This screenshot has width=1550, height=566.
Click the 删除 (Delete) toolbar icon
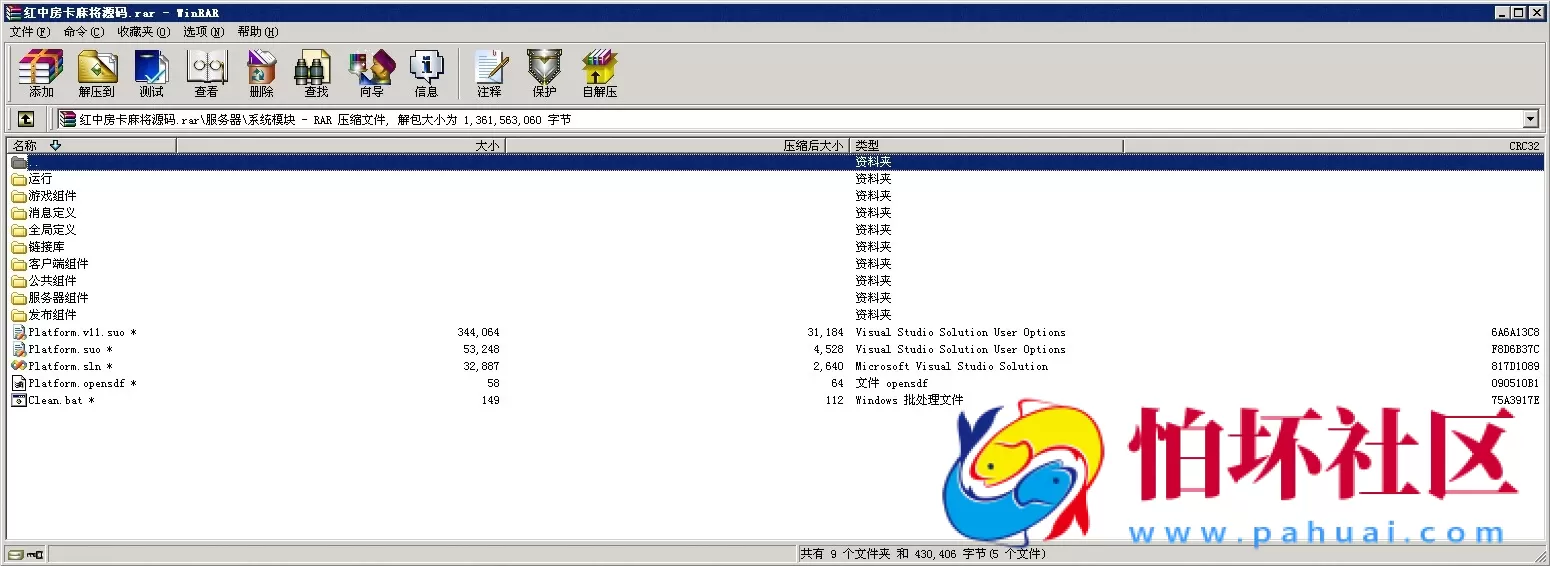pyautogui.click(x=261, y=73)
